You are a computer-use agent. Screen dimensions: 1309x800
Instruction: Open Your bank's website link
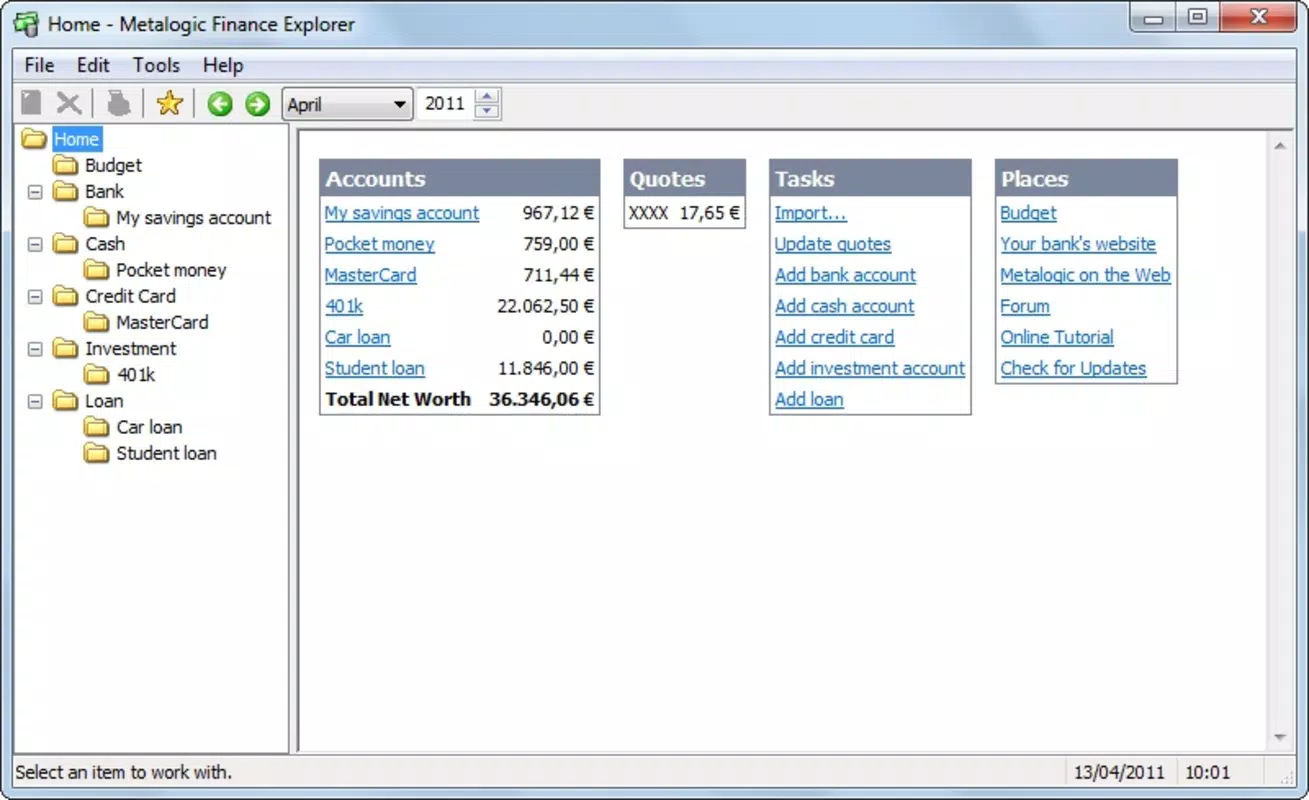tap(1078, 244)
